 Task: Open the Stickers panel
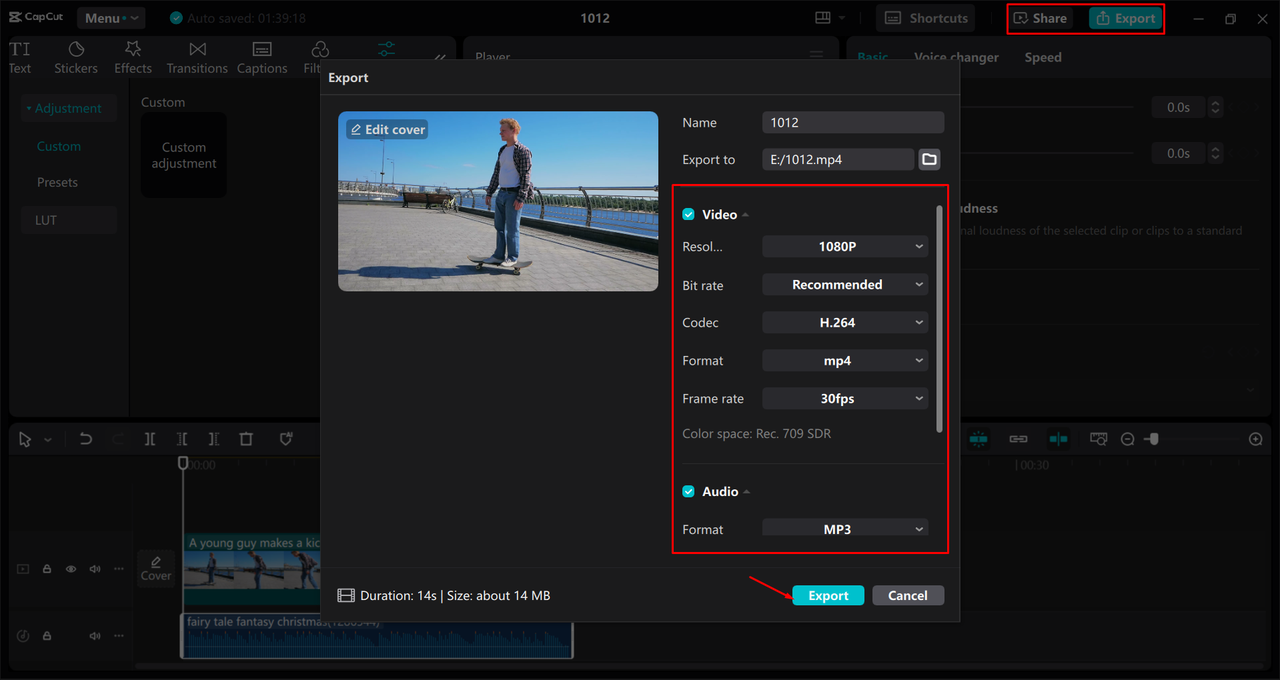point(76,58)
